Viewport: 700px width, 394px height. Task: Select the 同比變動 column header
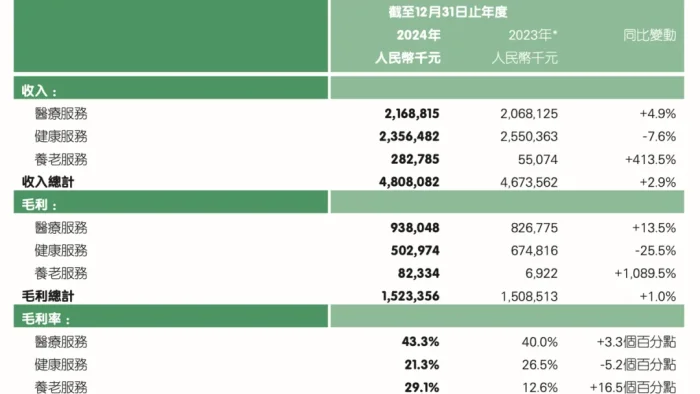tap(650, 35)
